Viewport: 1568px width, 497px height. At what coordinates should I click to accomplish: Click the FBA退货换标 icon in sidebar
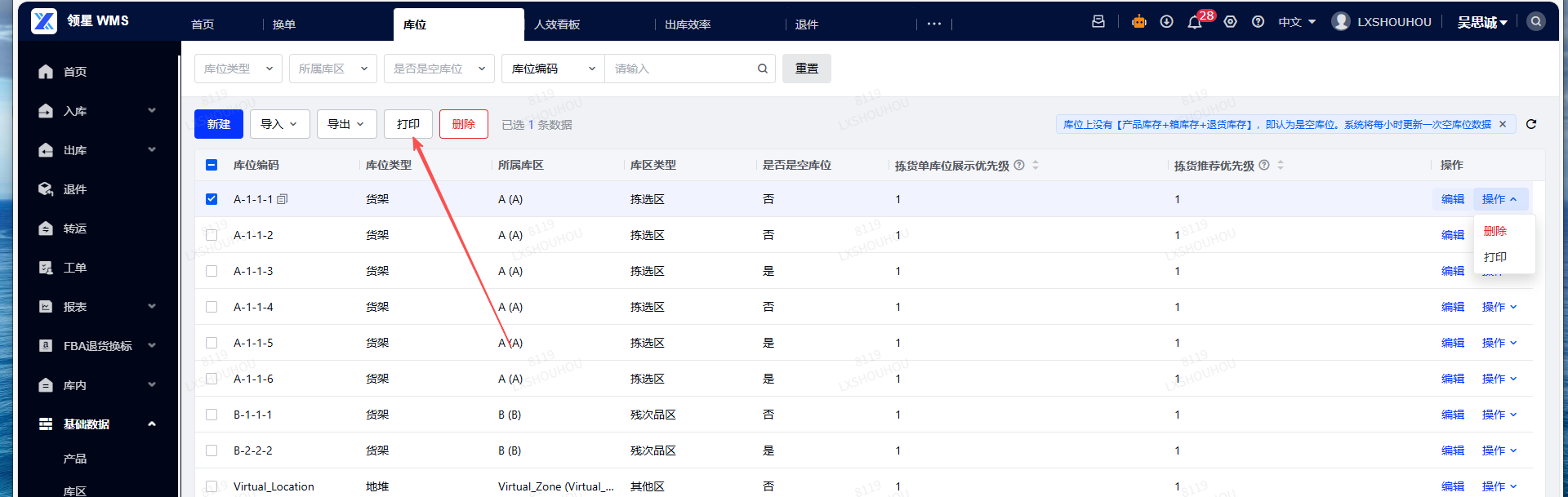click(46, 346)
